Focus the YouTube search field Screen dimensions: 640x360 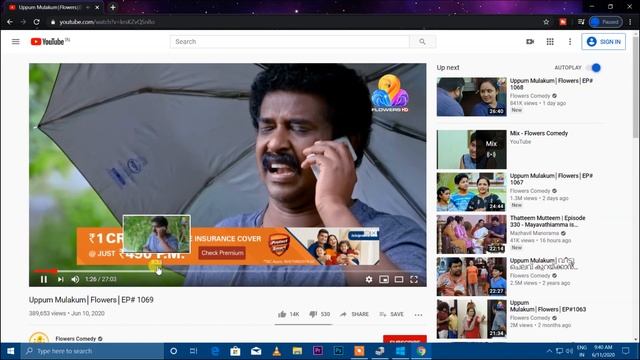pyautogui.click(x=290, y=42)
